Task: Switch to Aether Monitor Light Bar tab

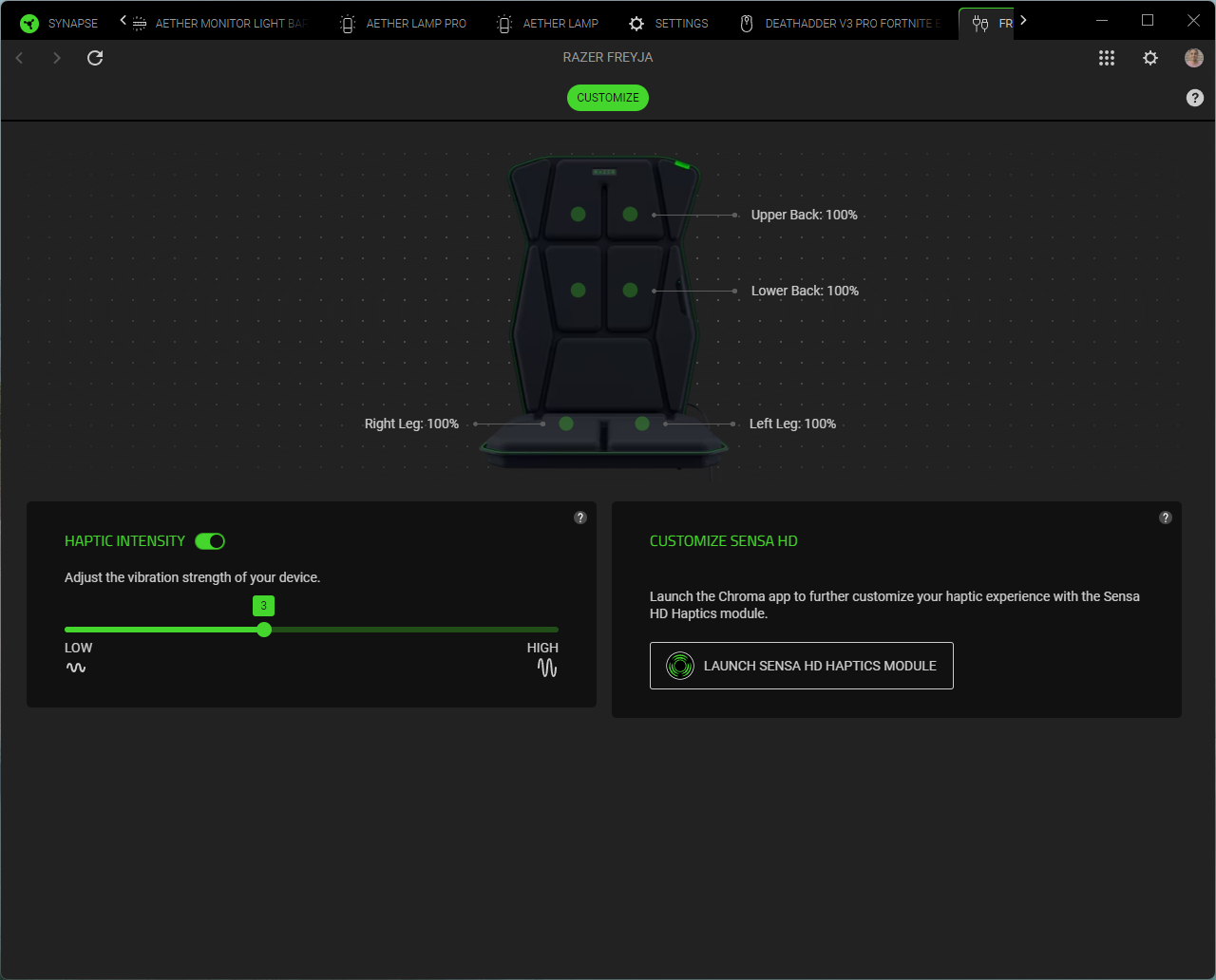Action: tap(220, 23)
